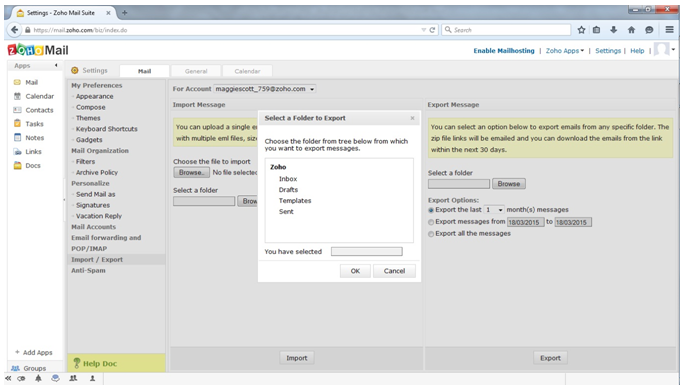Image resolution: width=685 pixels, height=388 pixels.
Task: Open Keyboard Shortcuts settings
Action: (107, 129)
